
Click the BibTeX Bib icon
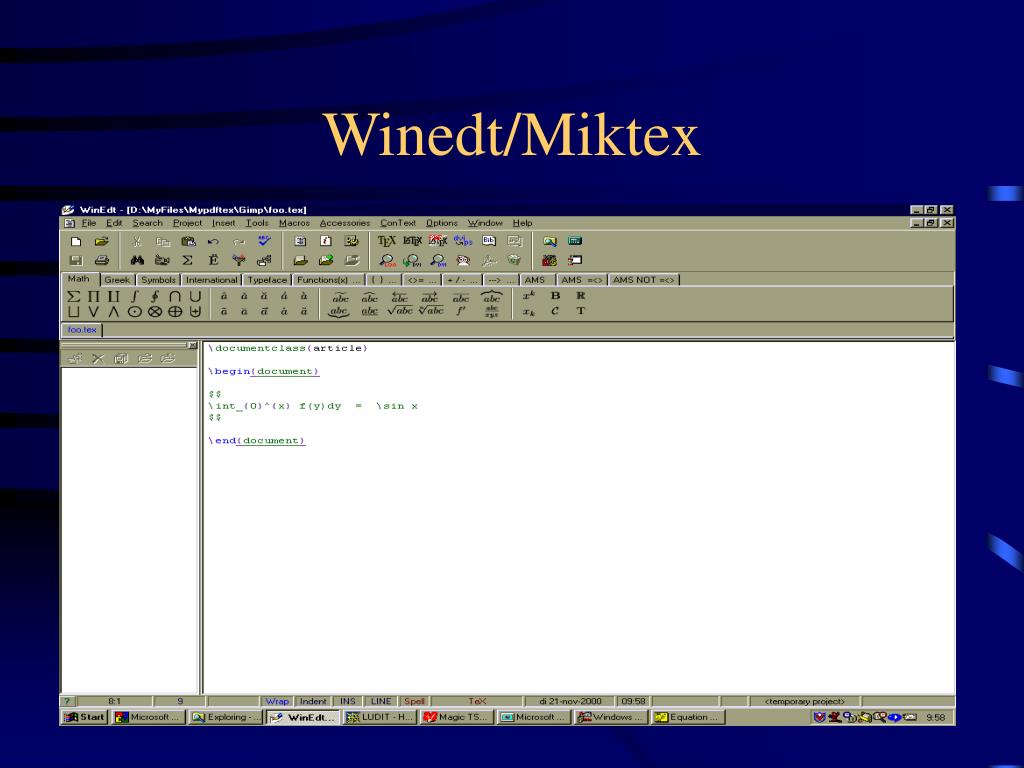tap(488, 241)
